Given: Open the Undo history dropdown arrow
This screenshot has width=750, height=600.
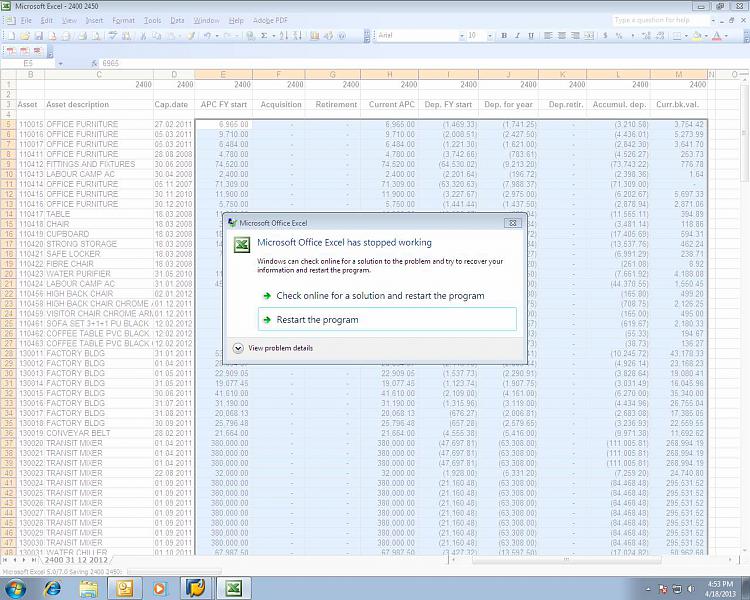Looking at the screenshot, I should 217,36.
